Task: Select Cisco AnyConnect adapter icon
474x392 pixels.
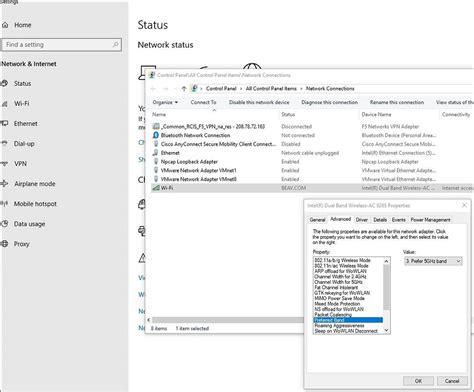Action: 156,144
